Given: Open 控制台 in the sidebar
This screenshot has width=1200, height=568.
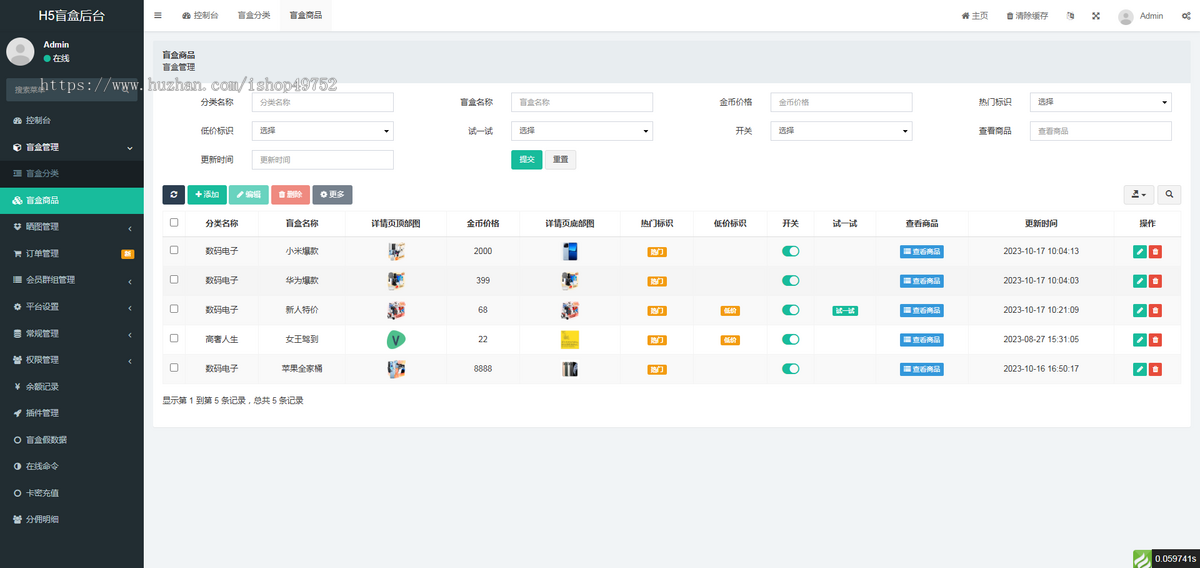Looking at the screenshot, I should [x=72, y=120].
